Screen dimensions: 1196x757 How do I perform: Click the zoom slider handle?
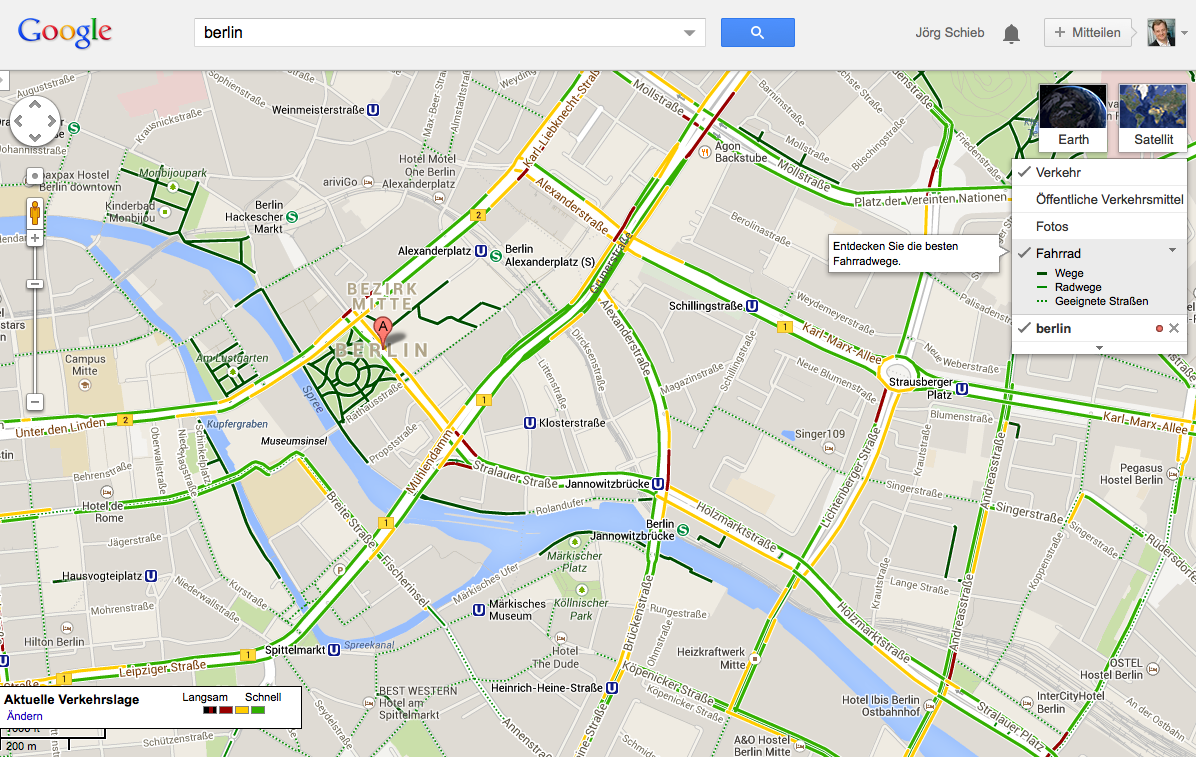[34, 284]
